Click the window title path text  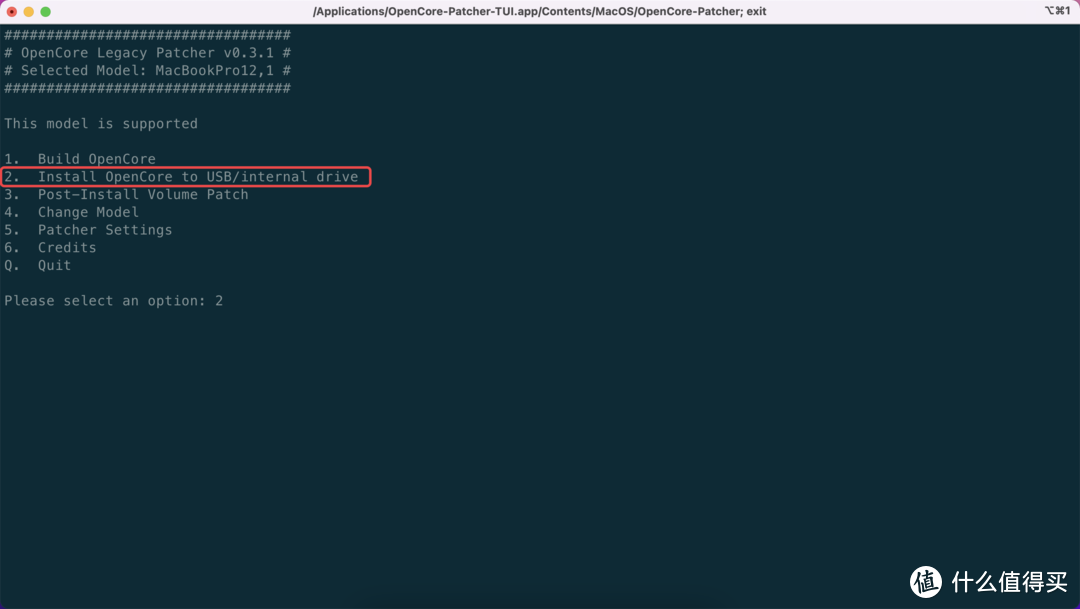click(x=539, y=11)
